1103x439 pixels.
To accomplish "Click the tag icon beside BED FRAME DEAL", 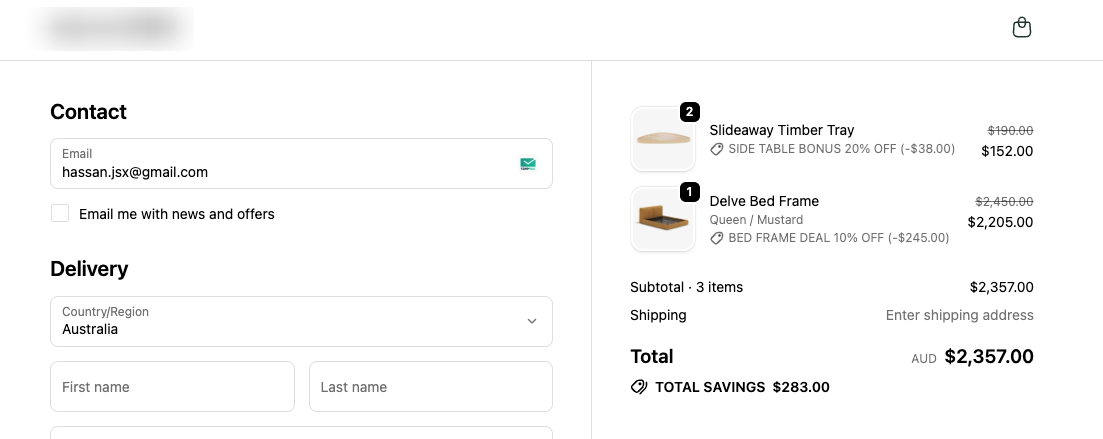I will click(x=716, y=238).
